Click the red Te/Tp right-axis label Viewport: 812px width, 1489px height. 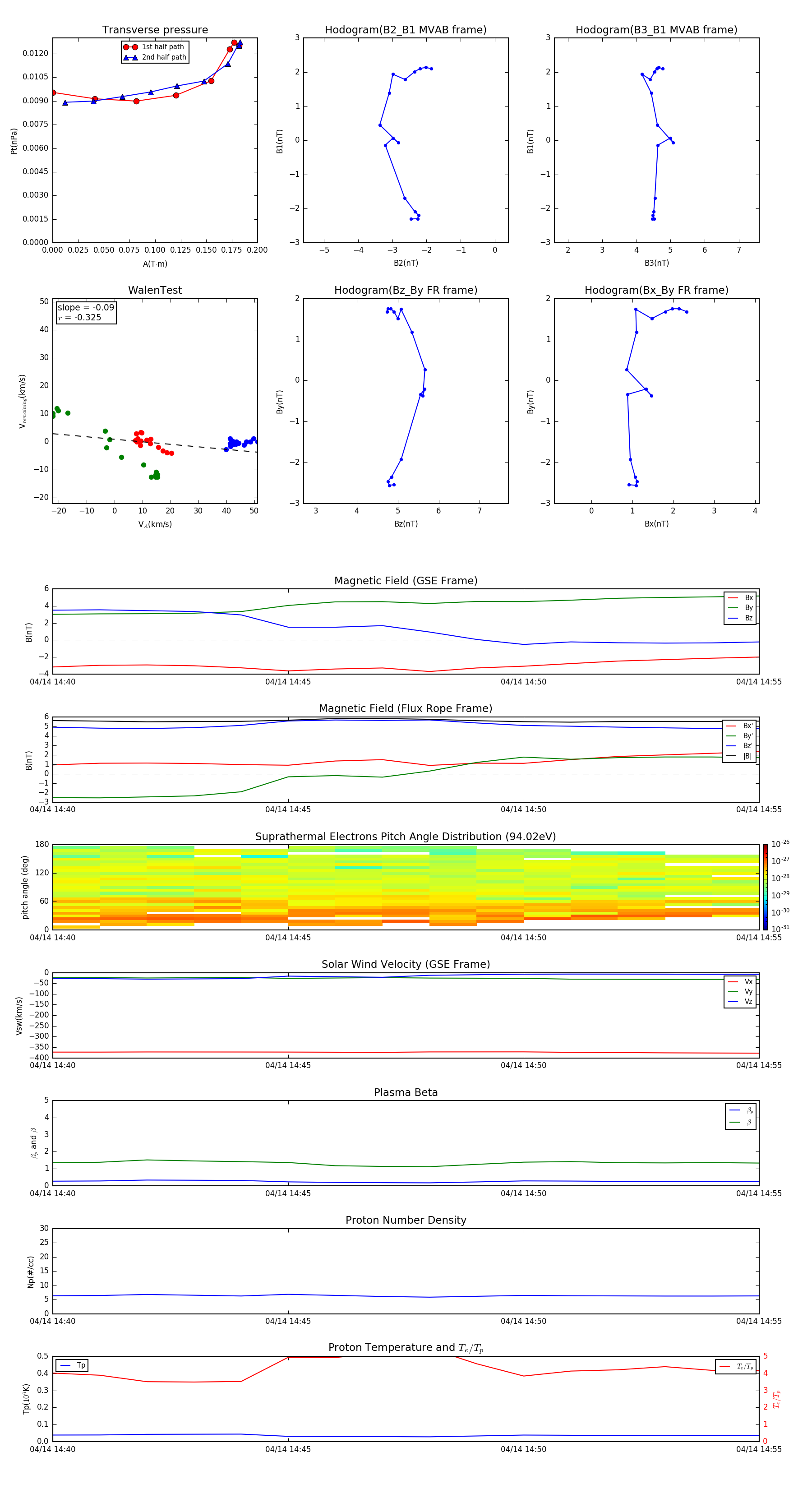pos(777,1399)
